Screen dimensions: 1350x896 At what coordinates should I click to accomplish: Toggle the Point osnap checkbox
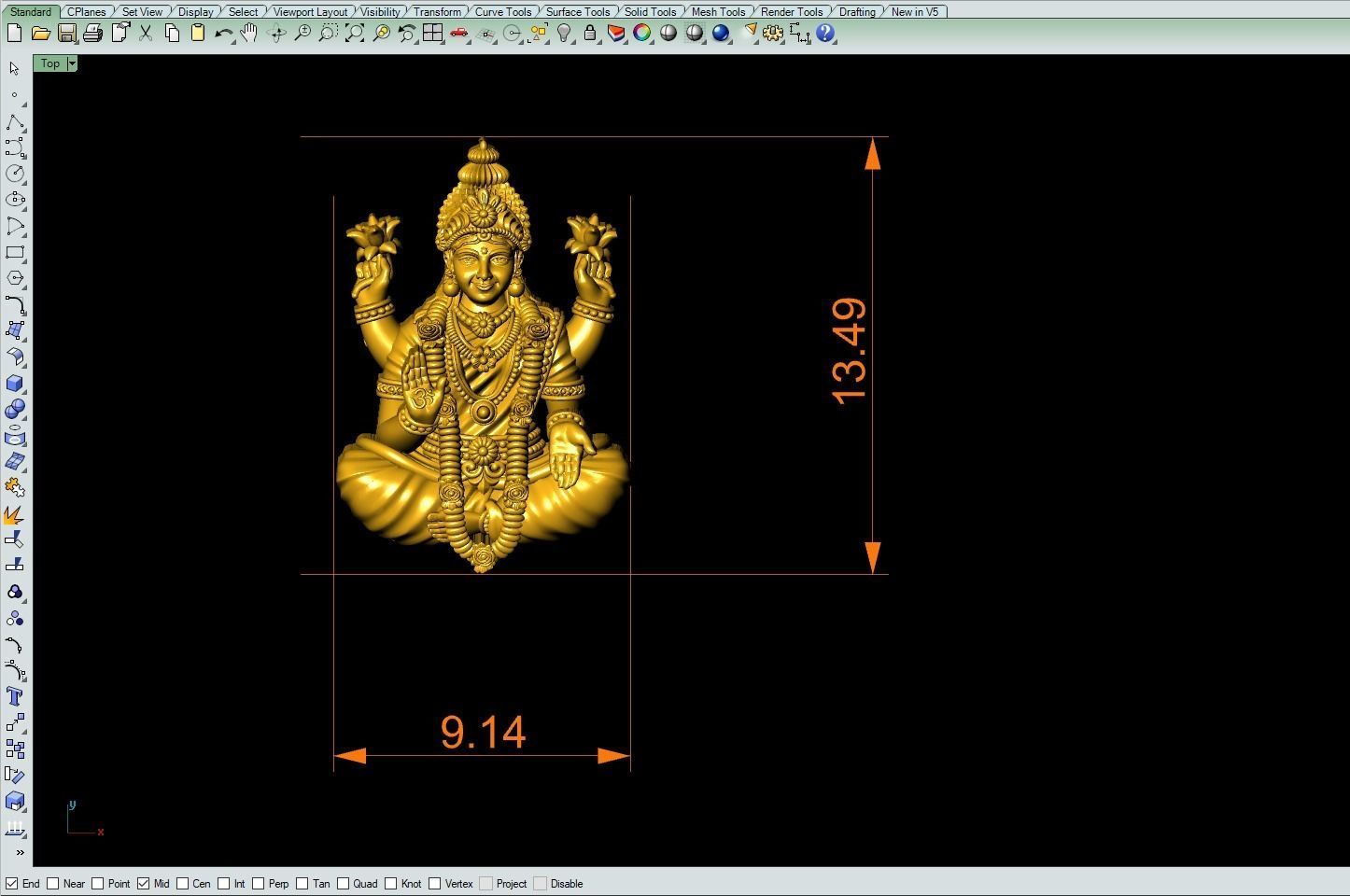(97, 883)
